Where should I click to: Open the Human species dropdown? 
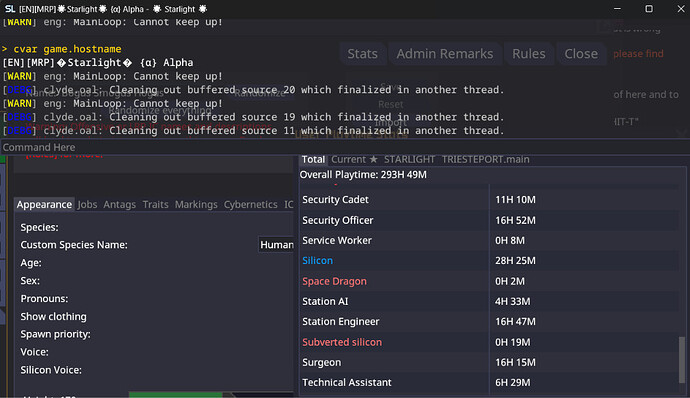[x=276, y=245]
